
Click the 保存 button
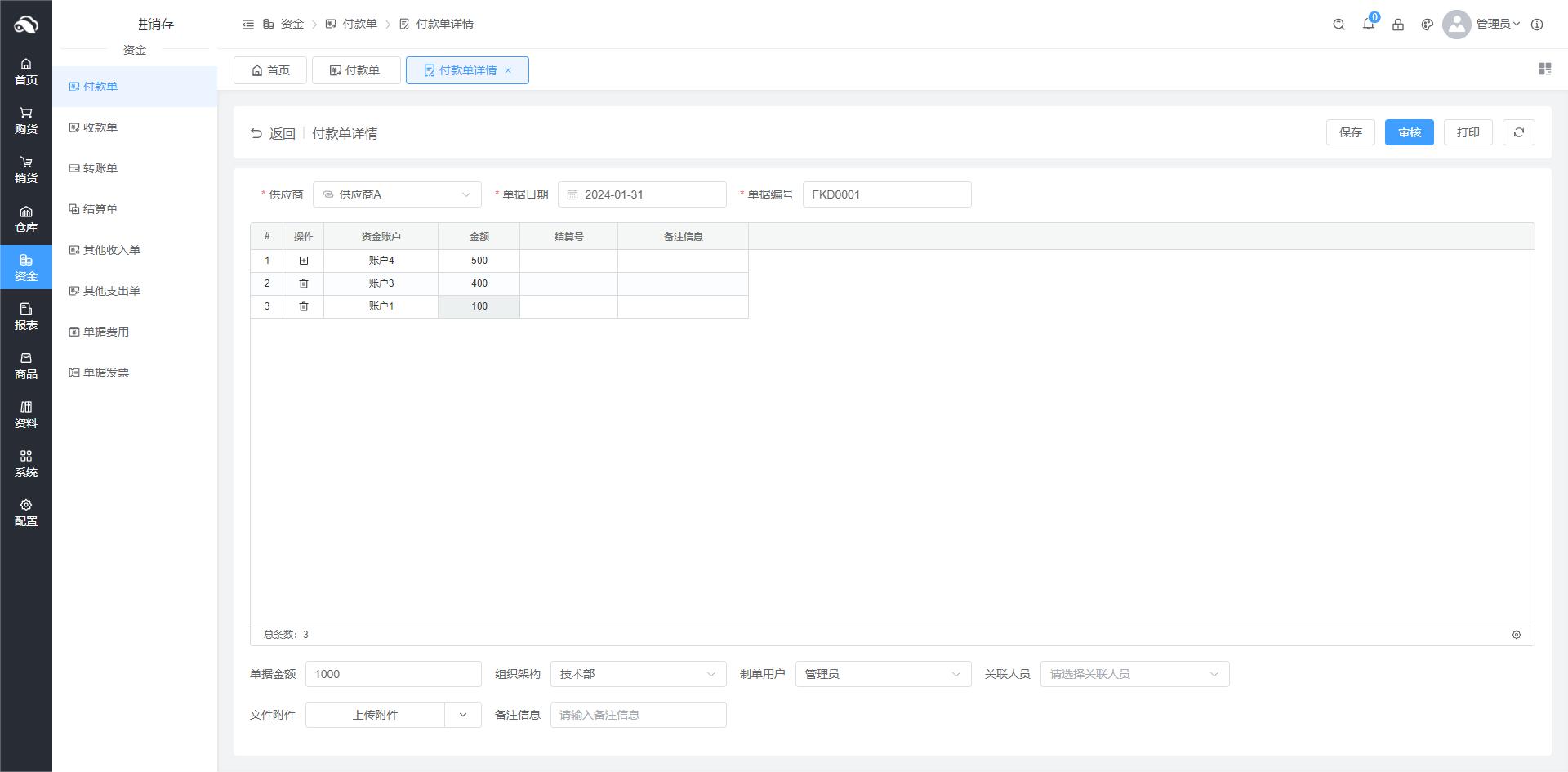[x=1350, y=132]
